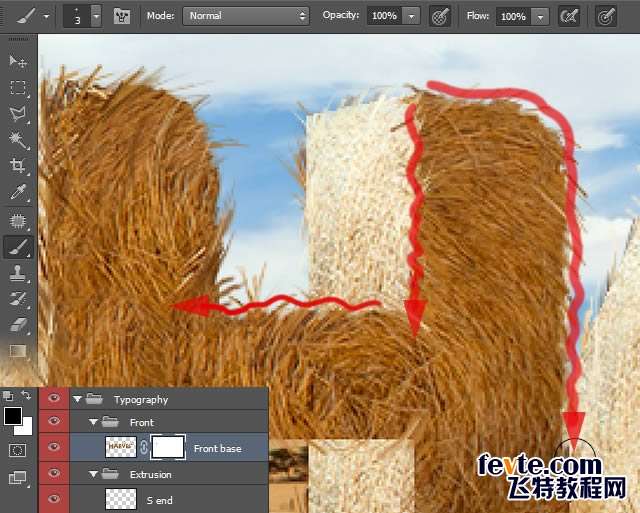The width and height of the screenshot is (640, 513).
Task: Collapse the Front group
Action: pyautogui.click(x=93, y=422)
